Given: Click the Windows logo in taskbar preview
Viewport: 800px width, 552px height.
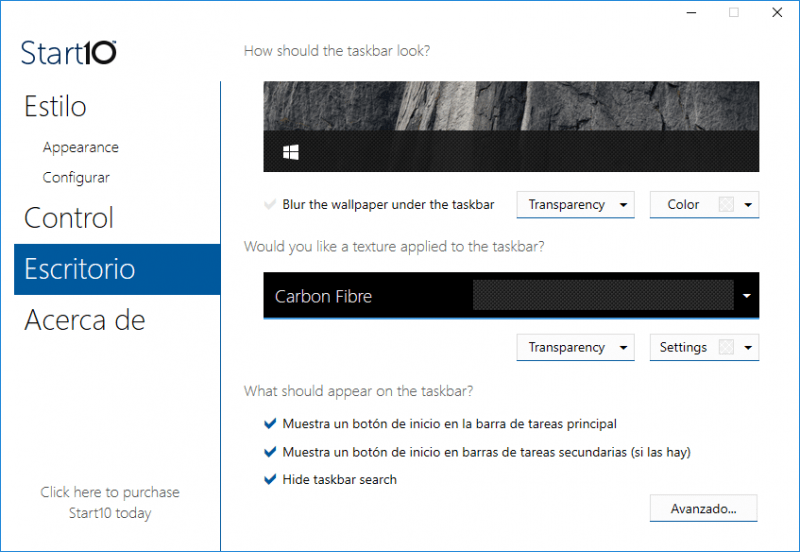Looking at the screenshot, I should pos(292,153).
